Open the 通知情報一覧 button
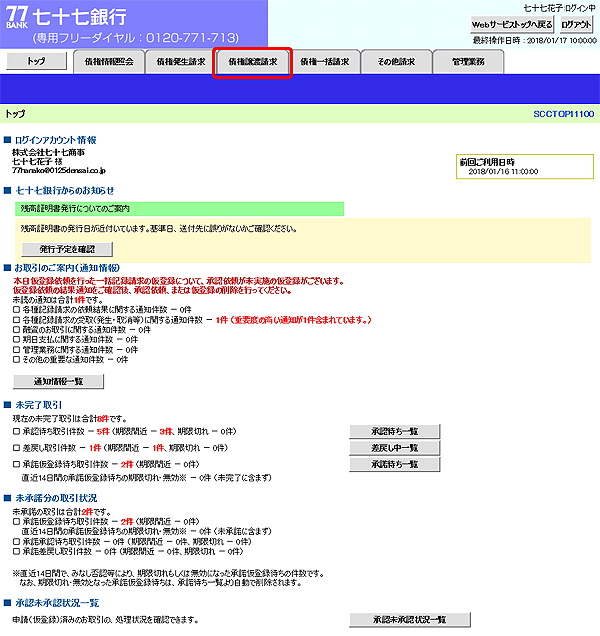This screenshot has height=636, width=600. coord(58,381)
